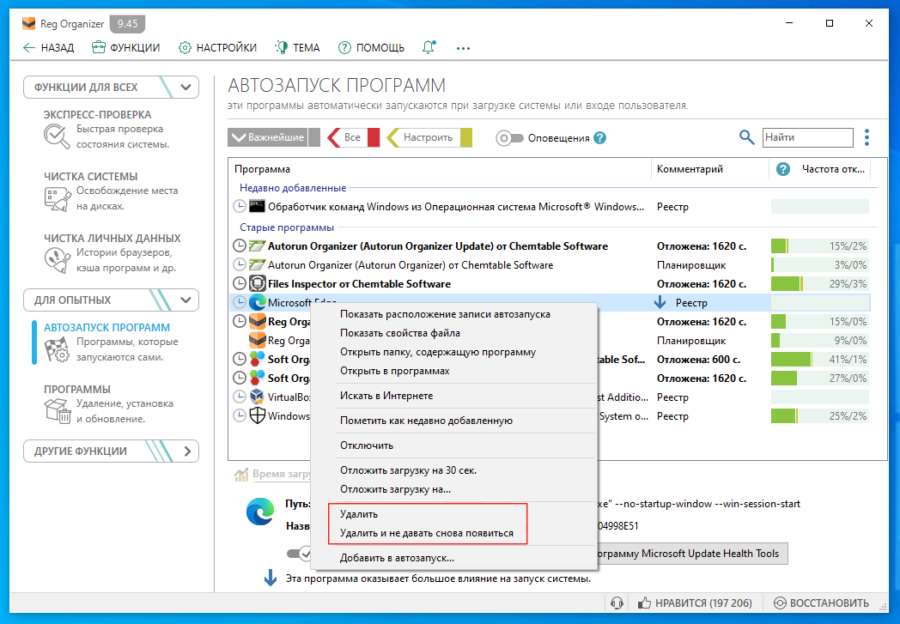The height and width of the screenshot is (624, 900).
Task: Open the three-dots overflow menu in toolbar
Action: point(463,48)
